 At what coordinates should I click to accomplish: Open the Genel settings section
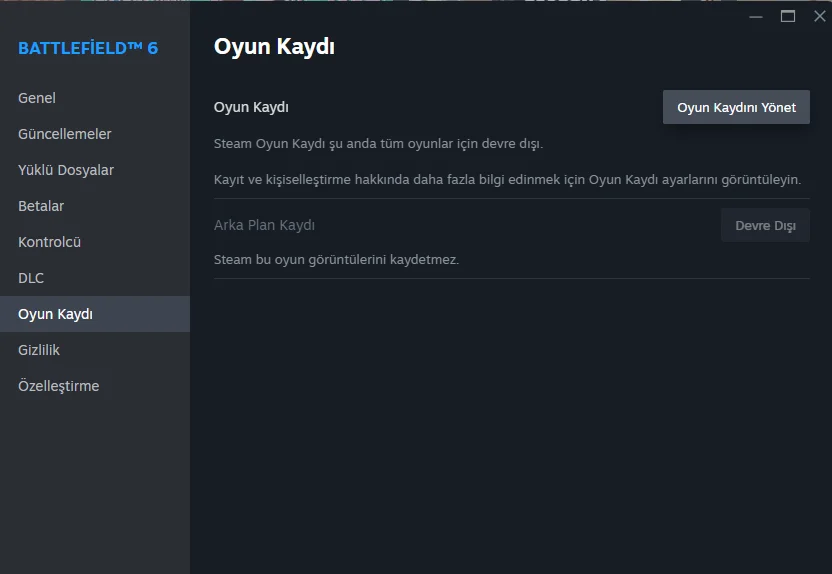pyautogui.click(x=95, y=98)
